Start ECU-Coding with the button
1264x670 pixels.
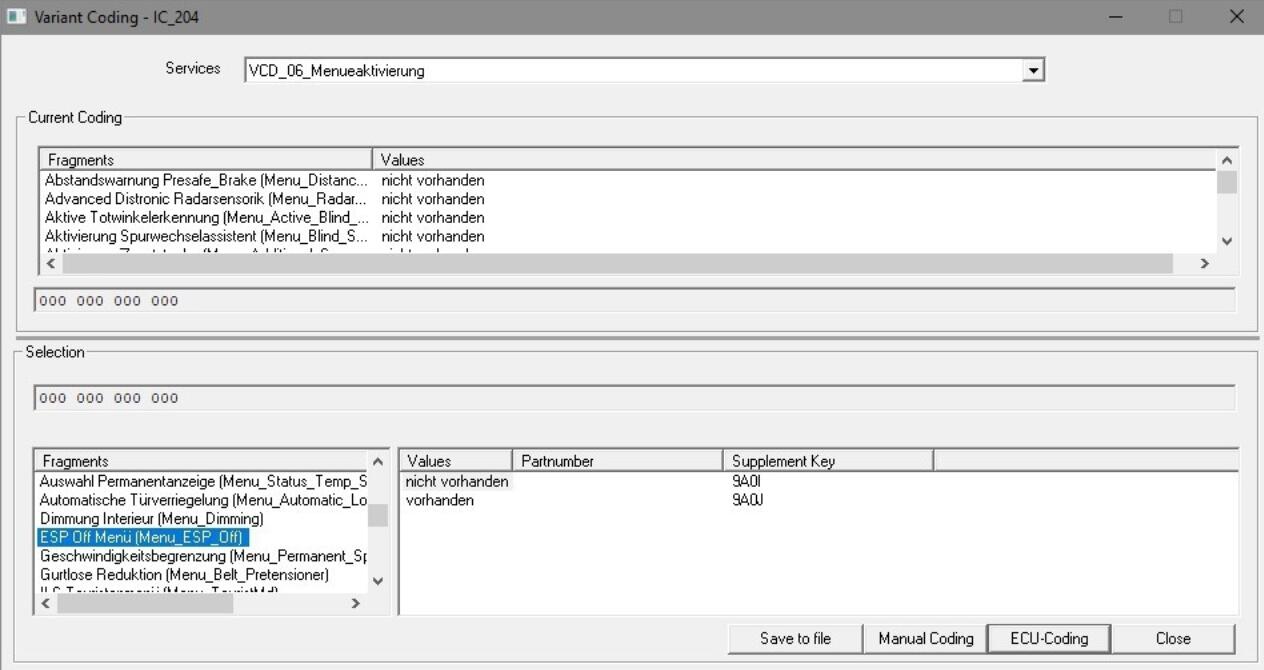click(x=1049, y=638)
